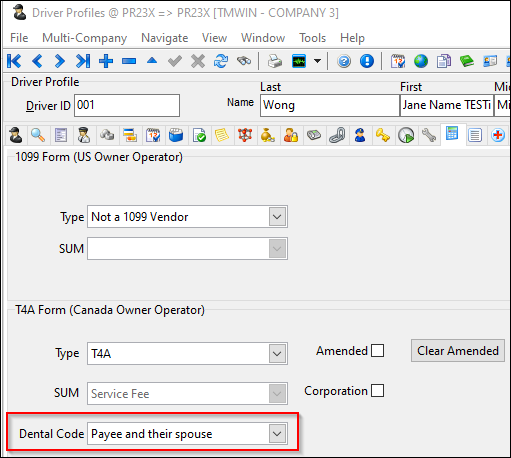Click into the Driver ID field
The image size is (511, 458).
click(x=127, y=105)
